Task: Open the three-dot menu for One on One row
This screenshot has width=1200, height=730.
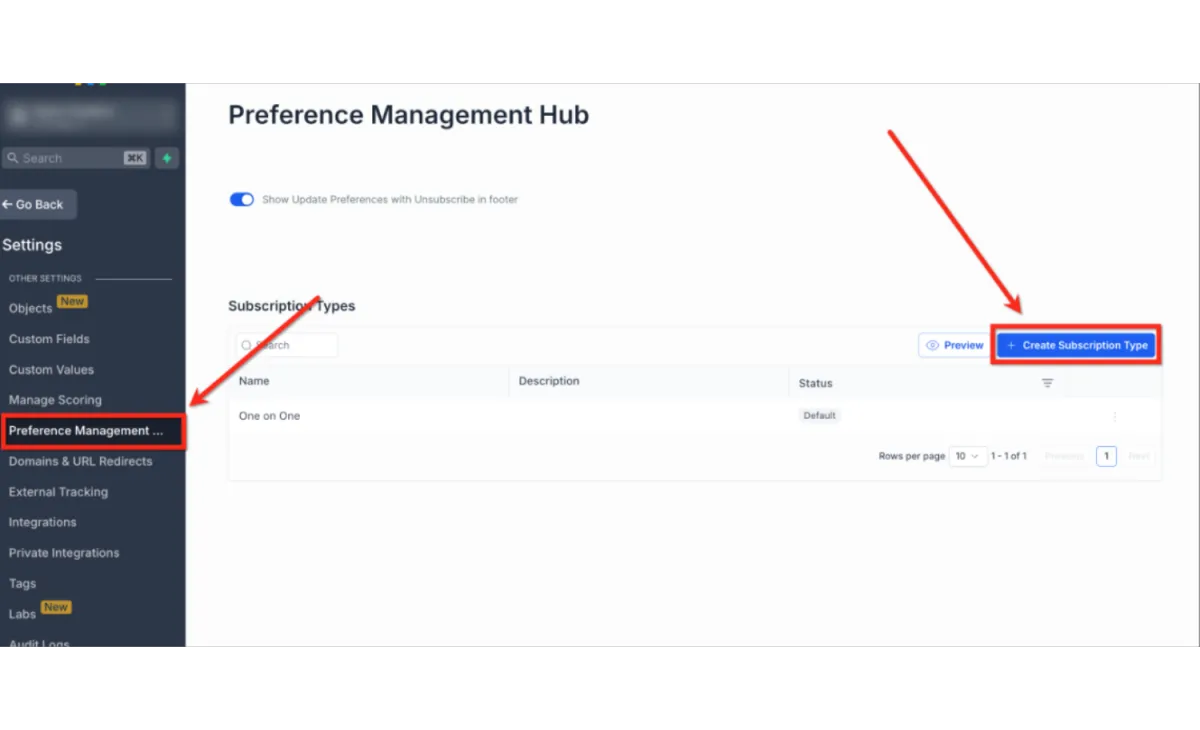Action: 1115,416
